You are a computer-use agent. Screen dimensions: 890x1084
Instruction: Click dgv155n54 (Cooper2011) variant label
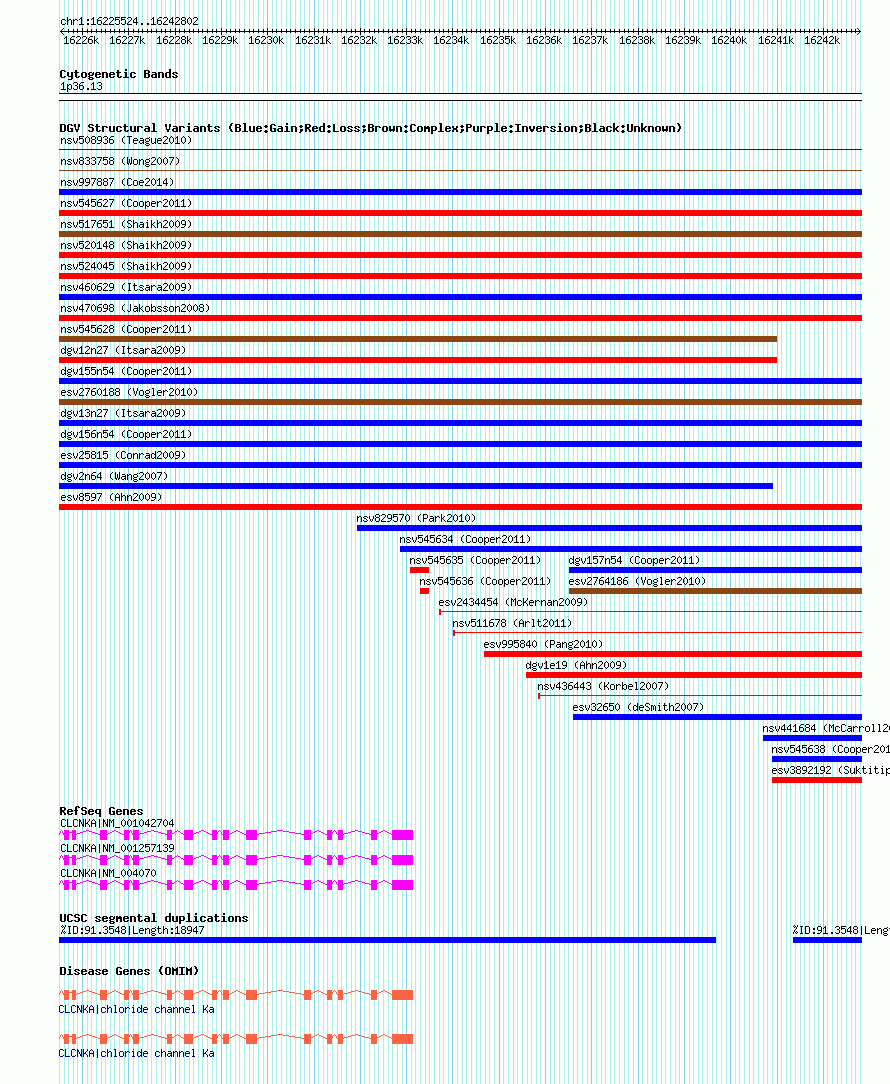click(126, 371)
